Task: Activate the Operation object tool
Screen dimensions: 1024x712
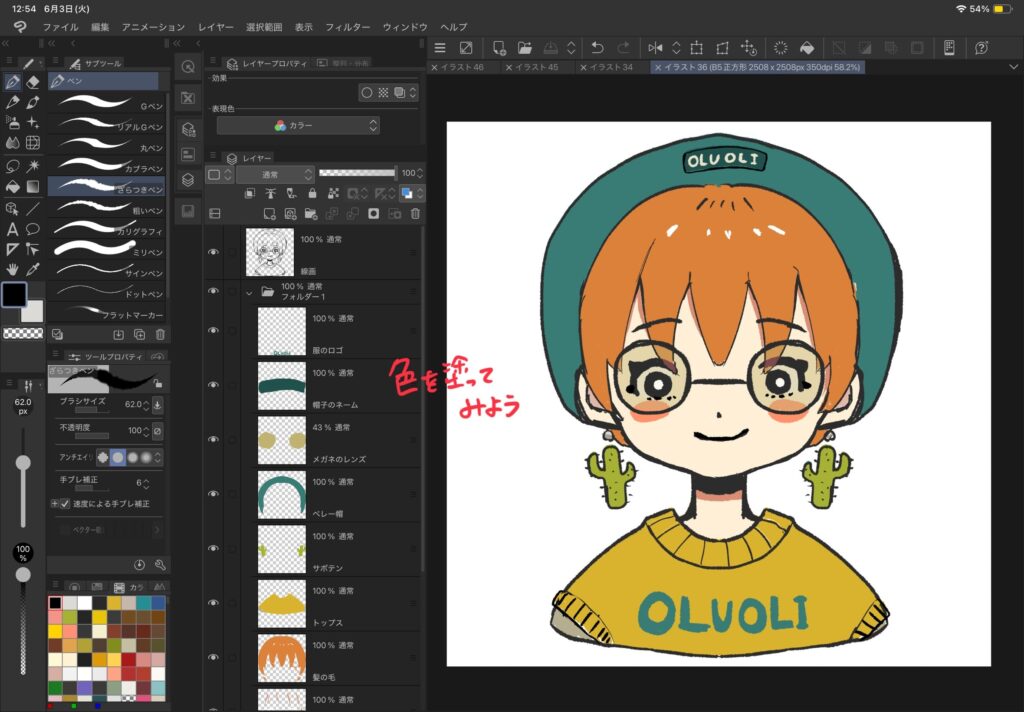Action: [x=12, y=209]
